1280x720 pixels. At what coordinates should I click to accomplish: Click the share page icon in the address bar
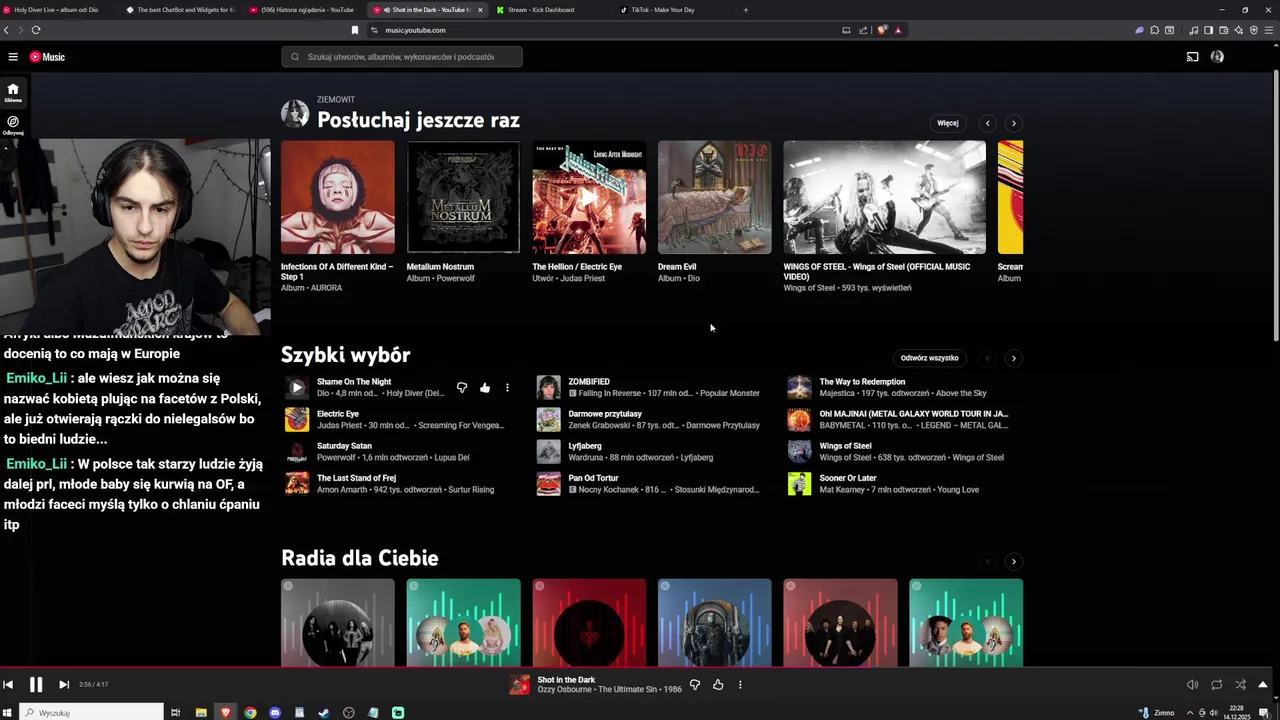[x=863, y=30]
